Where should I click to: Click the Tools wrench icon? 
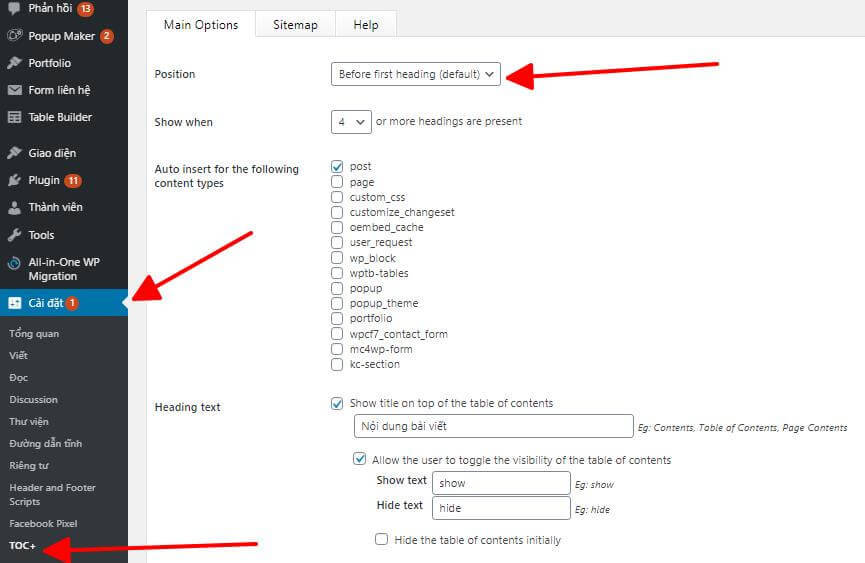(14, 235)
